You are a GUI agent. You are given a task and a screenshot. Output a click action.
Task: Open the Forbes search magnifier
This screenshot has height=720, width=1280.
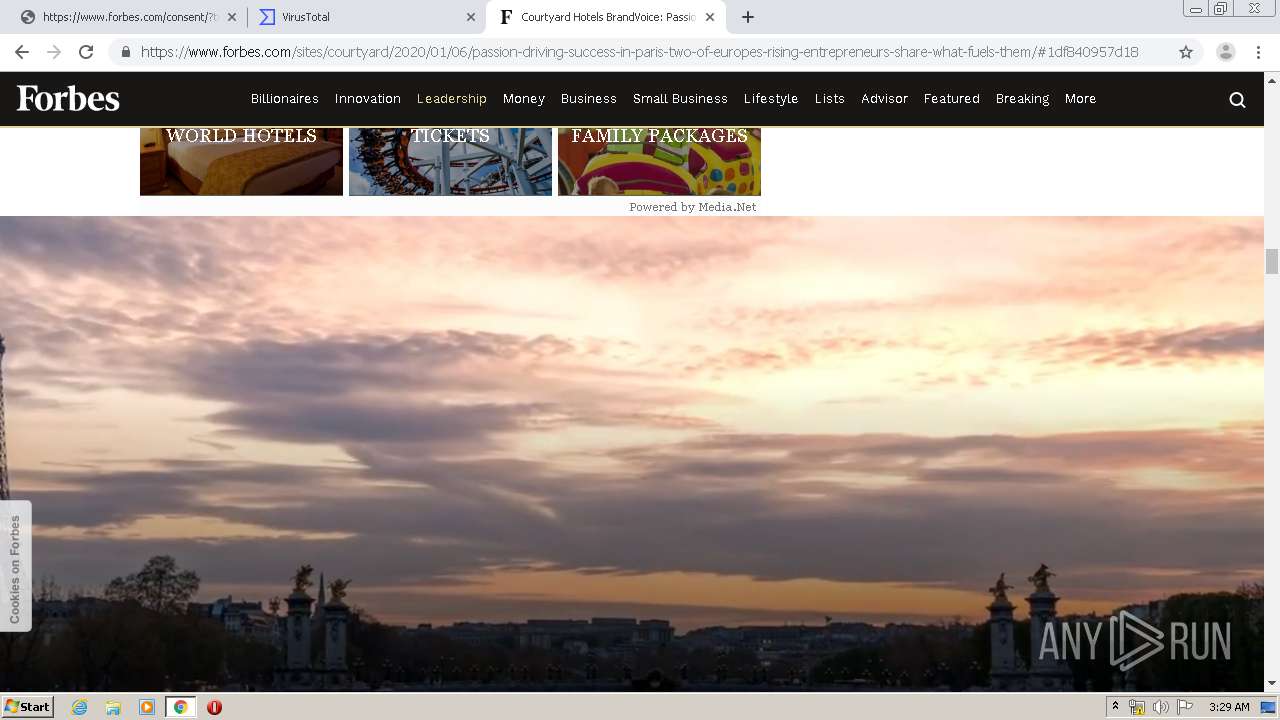pos(1237,99)
